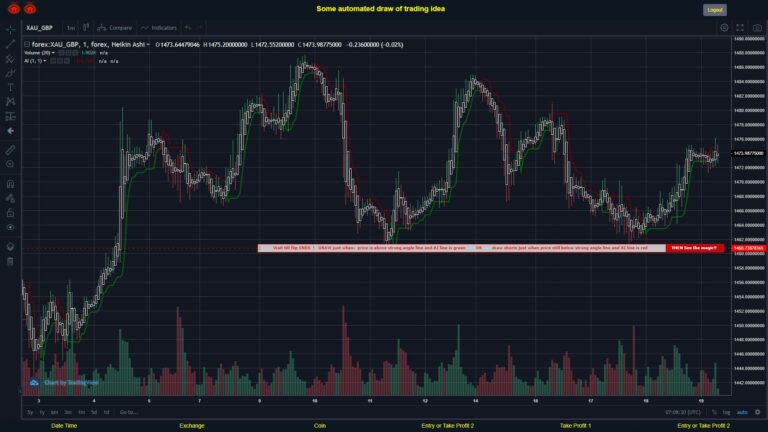
Task: Set time range to 5d
Action: pyautogui.click(x=94, y=412)
